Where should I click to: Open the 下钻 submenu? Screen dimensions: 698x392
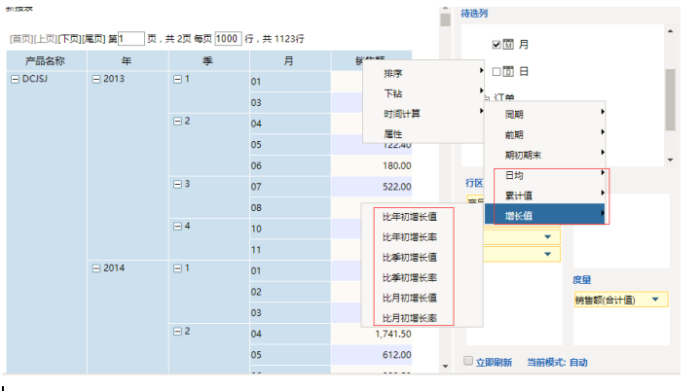(x=423, y=93)
